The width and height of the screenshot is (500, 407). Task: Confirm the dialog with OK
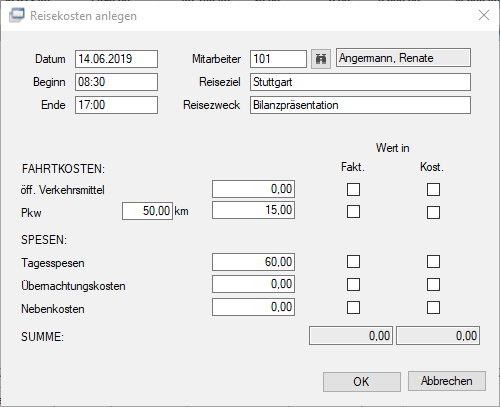[362, 382]
